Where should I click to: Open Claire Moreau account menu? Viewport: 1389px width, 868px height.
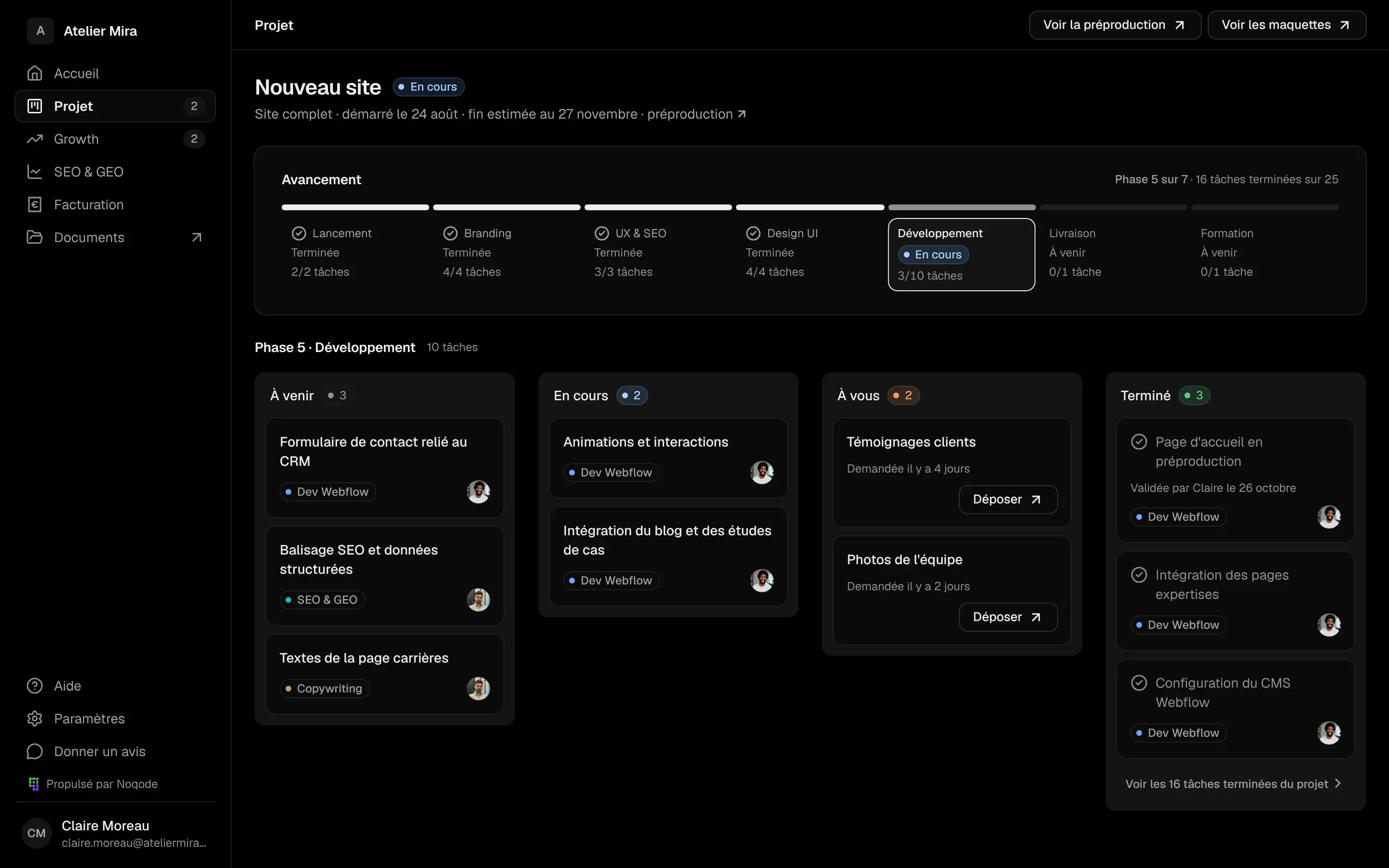point(115,833)
